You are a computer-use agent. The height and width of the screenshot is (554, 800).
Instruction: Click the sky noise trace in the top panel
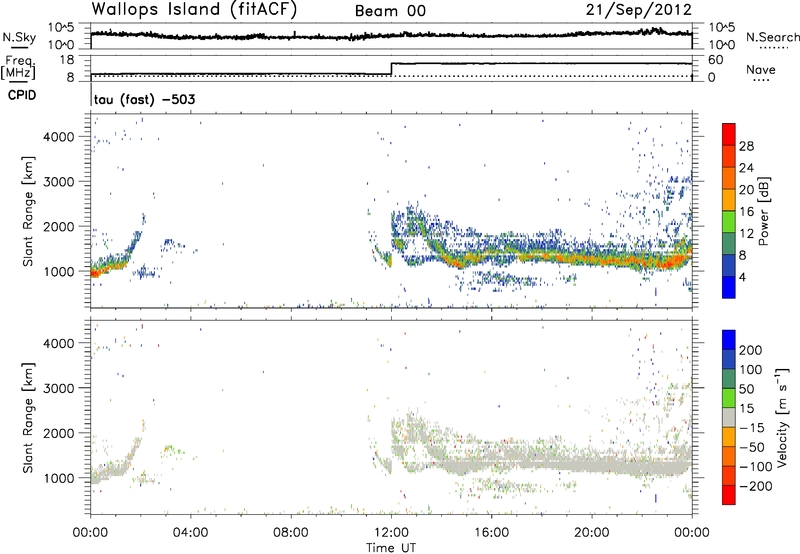[391, 35]
